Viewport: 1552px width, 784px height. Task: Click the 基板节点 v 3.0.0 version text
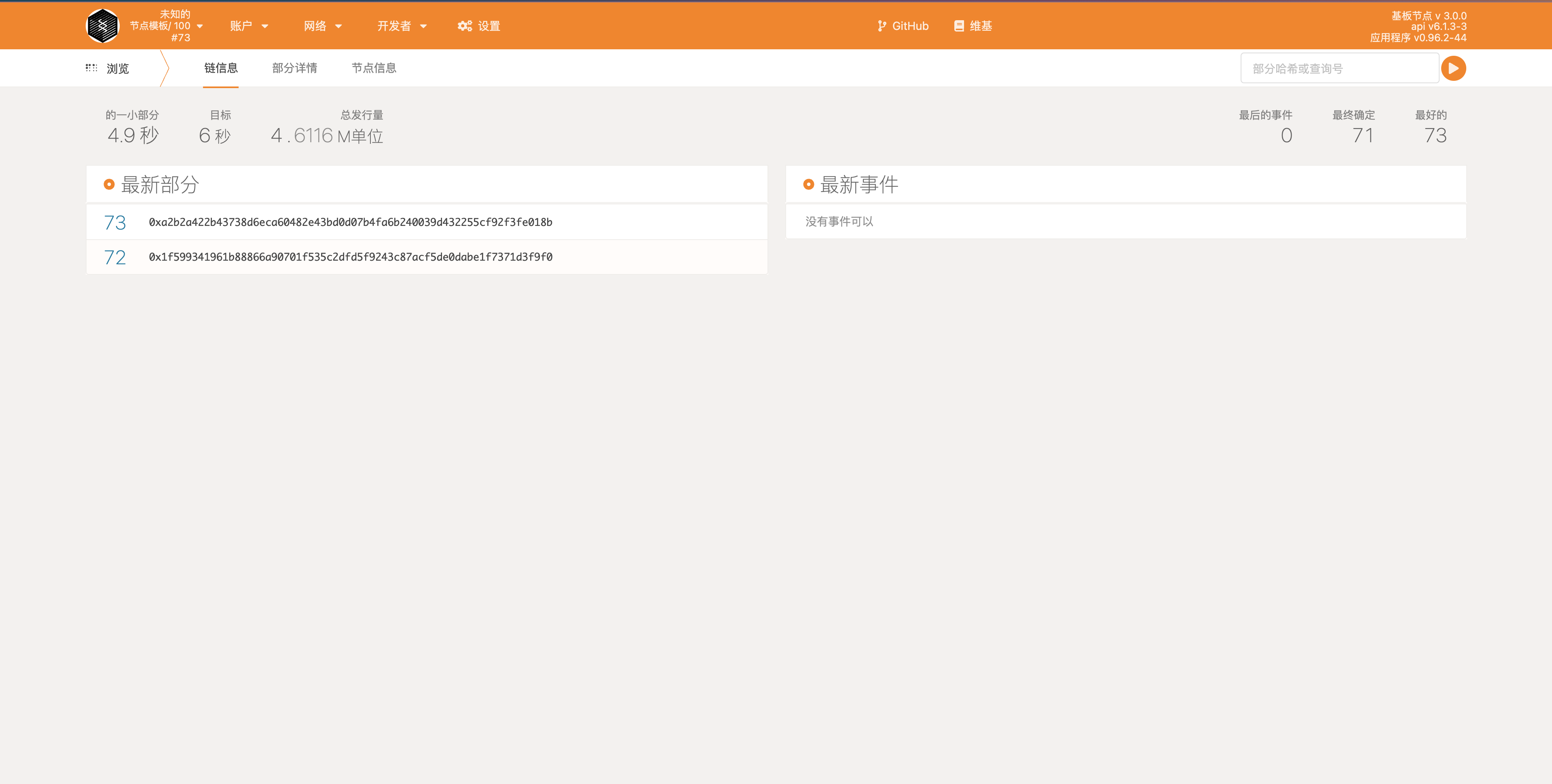1429,16
